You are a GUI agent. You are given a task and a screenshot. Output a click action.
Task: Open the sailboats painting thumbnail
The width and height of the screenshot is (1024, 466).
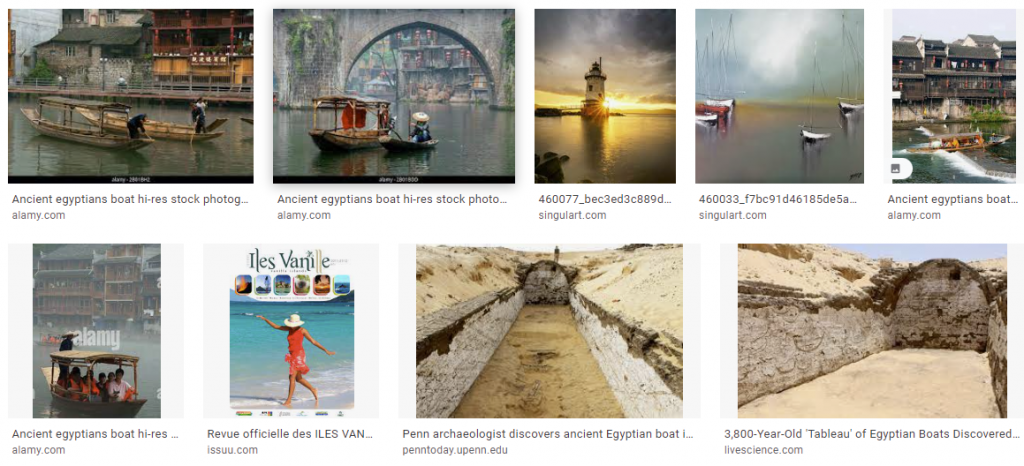click(779, 96)
